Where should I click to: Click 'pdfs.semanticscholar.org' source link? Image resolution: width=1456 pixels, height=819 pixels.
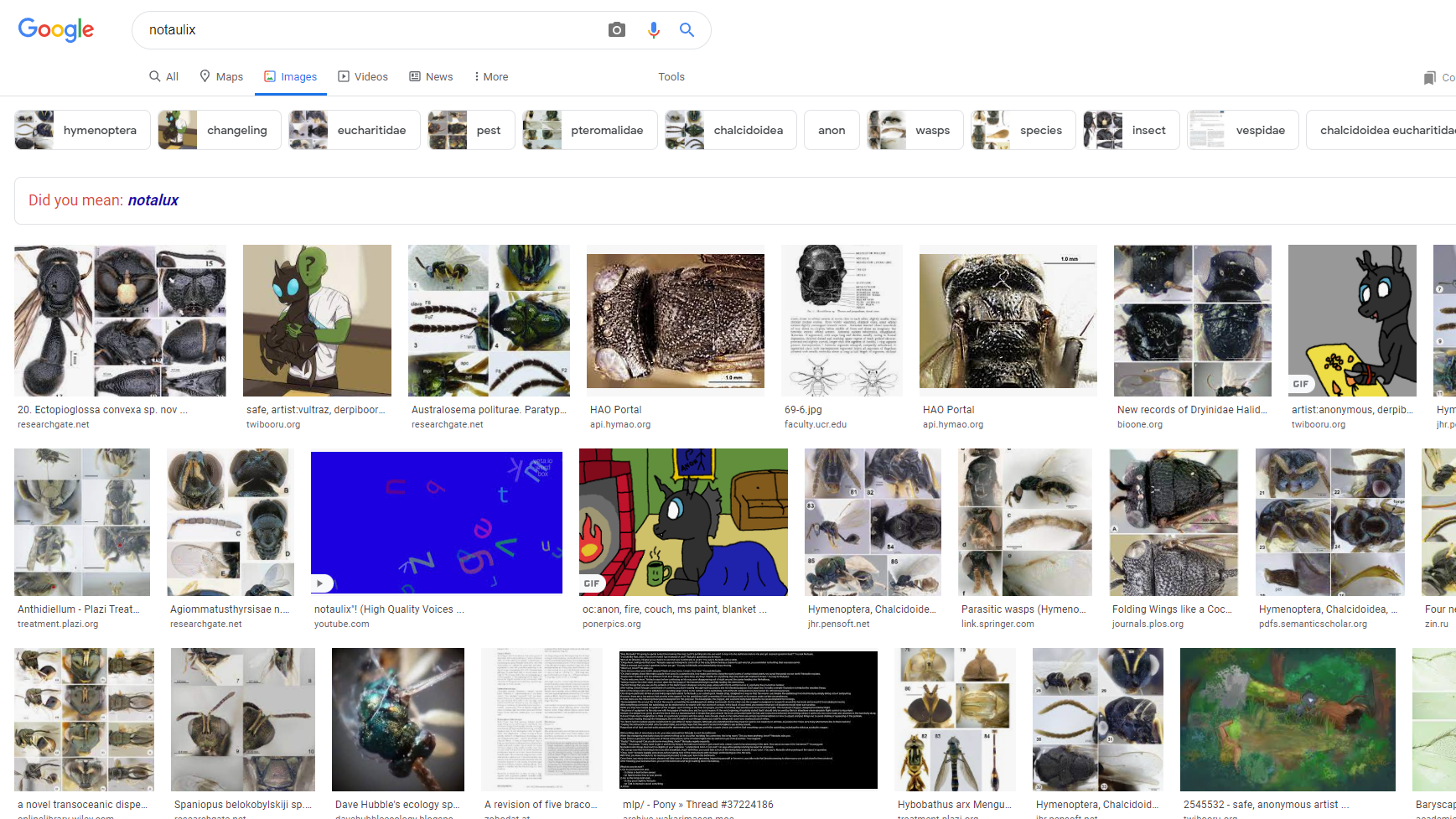(x=1313, y=625)
